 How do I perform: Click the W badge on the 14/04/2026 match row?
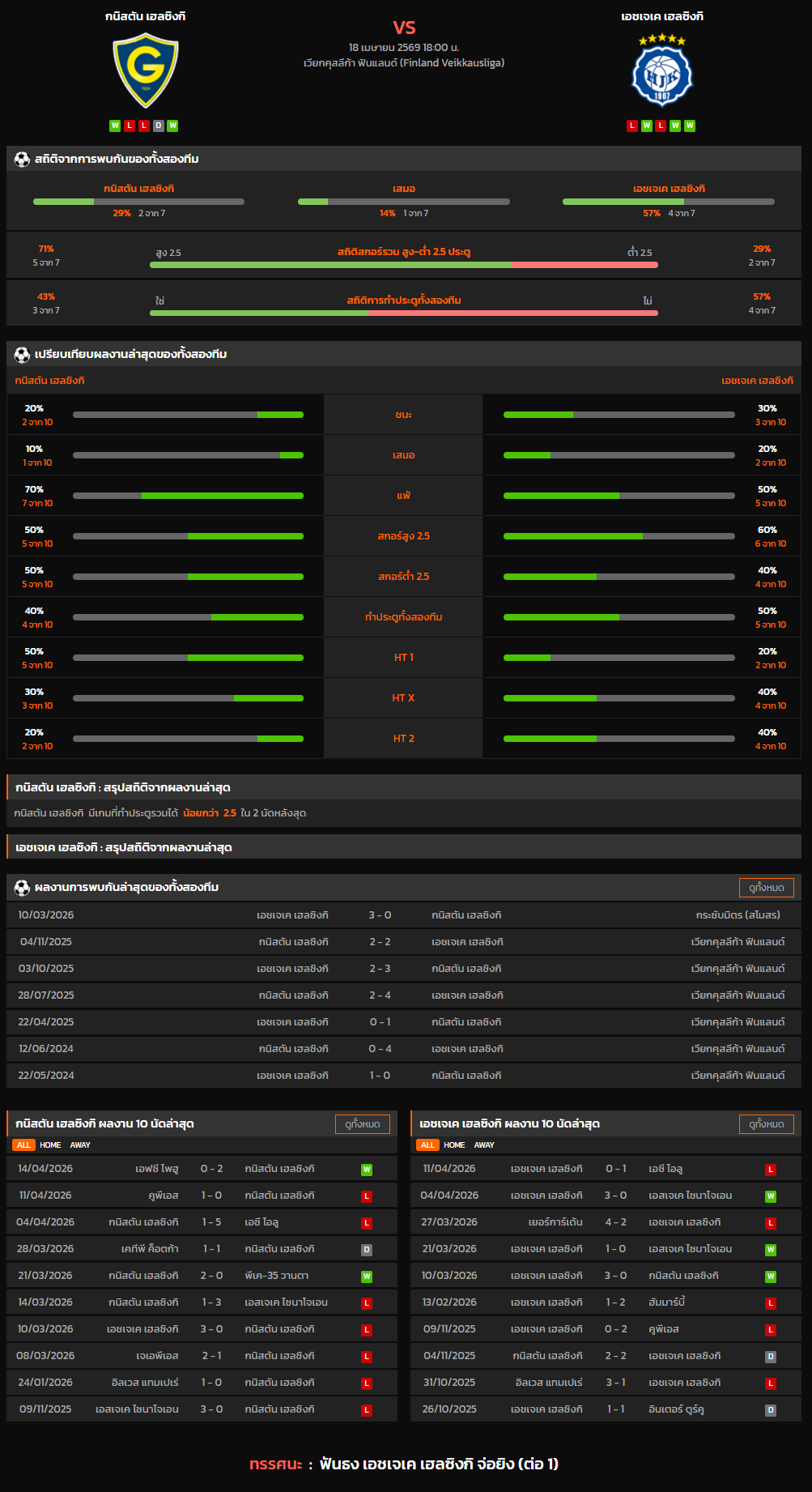point(367,1170)
